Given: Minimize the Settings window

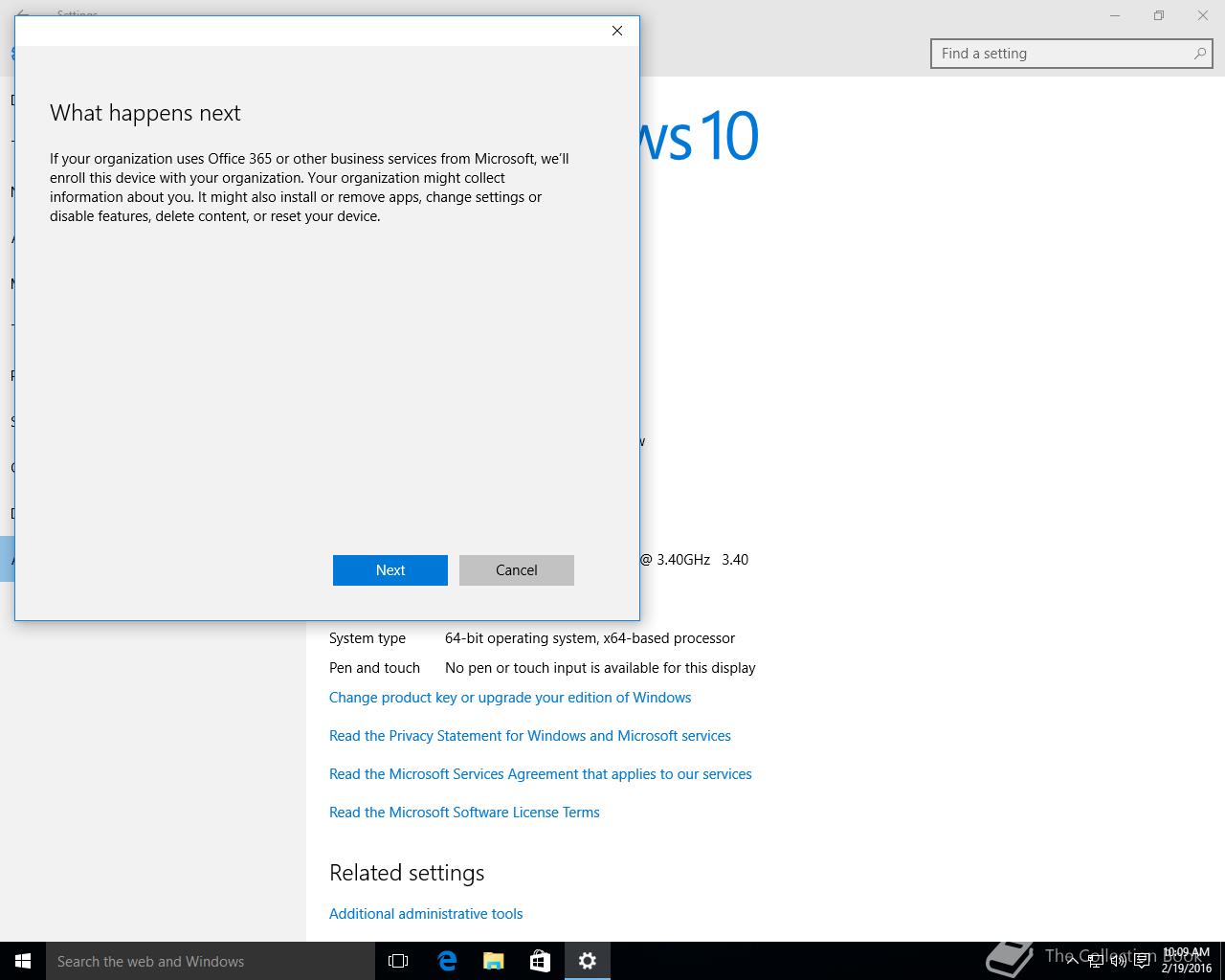Looking at the screenshot, I should (x=1115, y=15).
